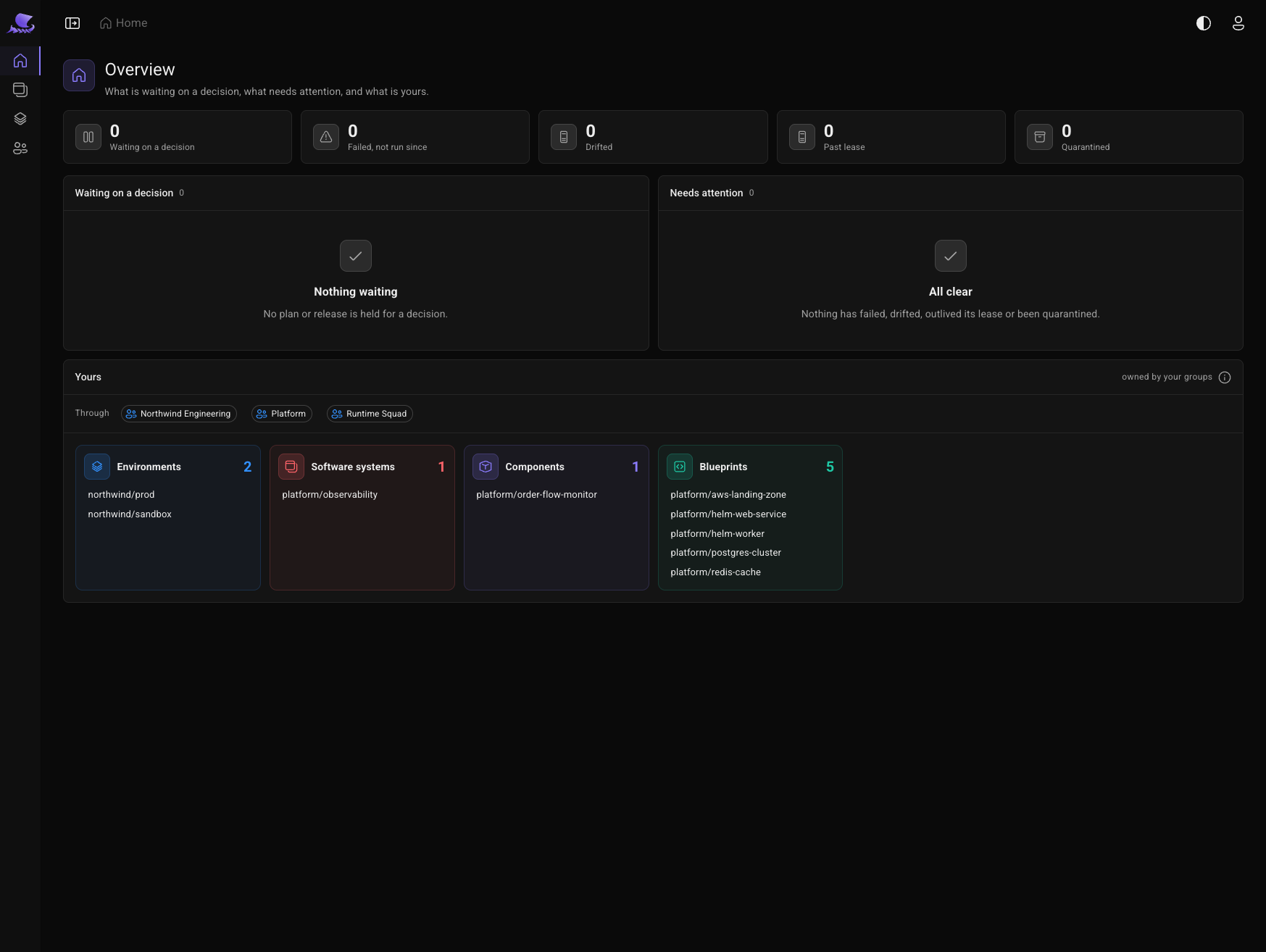
Task: Select the Runtime Squad group chip
Action: 370,414
